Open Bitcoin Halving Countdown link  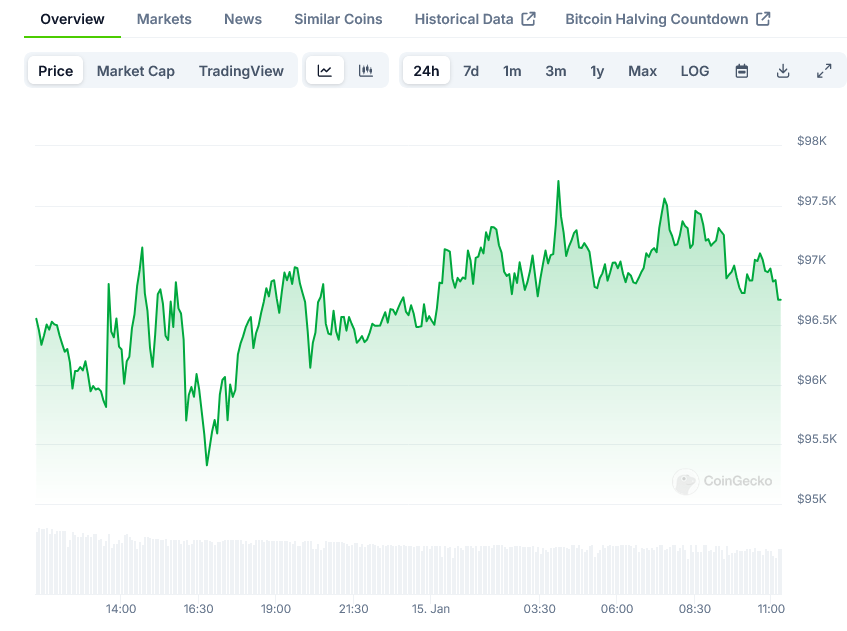pos(667,19)
